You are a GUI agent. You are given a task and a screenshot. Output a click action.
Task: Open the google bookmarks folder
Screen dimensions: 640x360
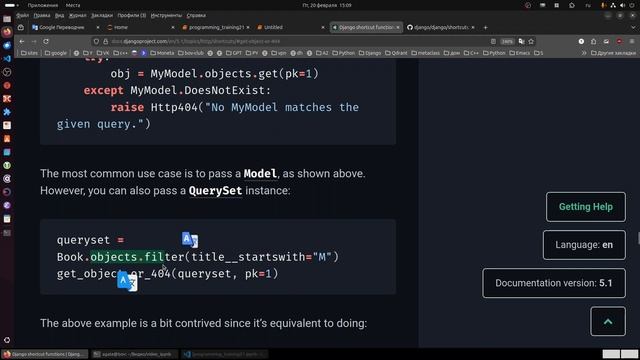(56, 53)
